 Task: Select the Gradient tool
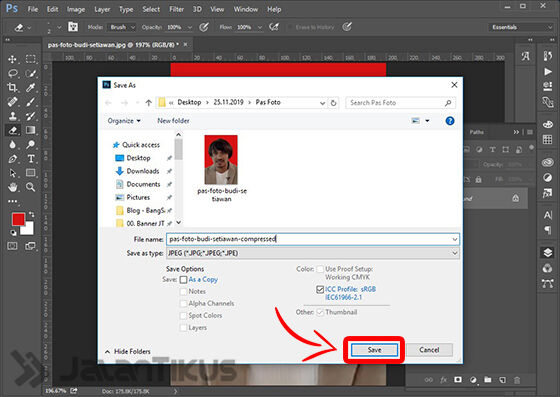coord(31,130)
